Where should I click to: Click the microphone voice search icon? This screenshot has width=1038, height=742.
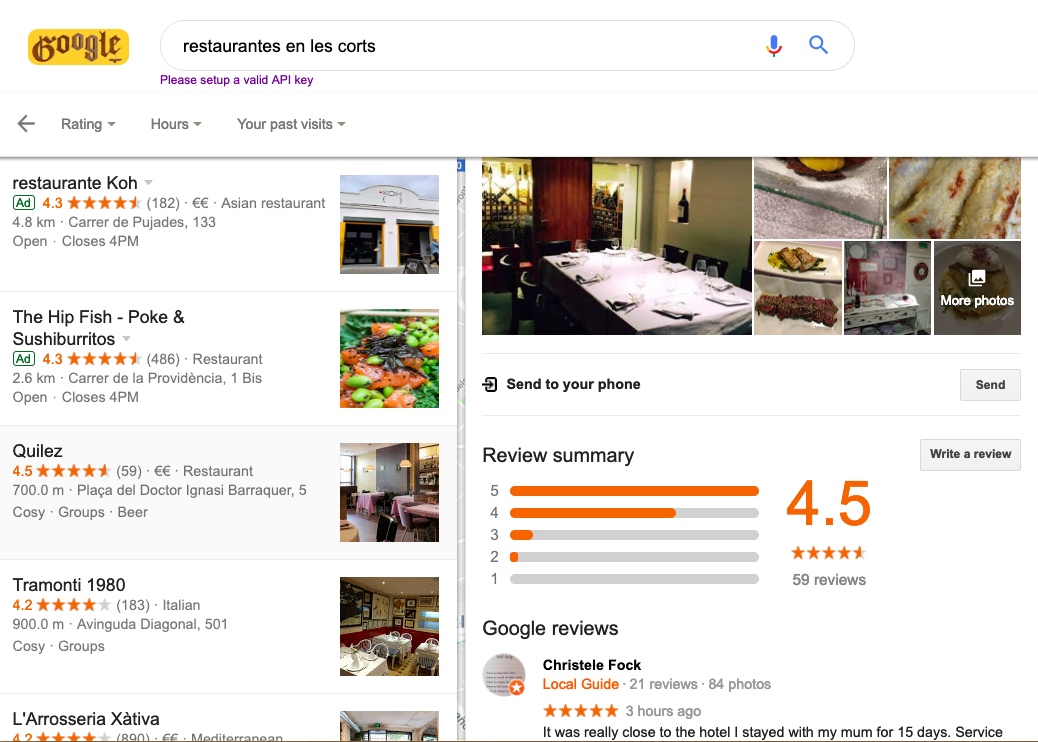tap(773, 45)
